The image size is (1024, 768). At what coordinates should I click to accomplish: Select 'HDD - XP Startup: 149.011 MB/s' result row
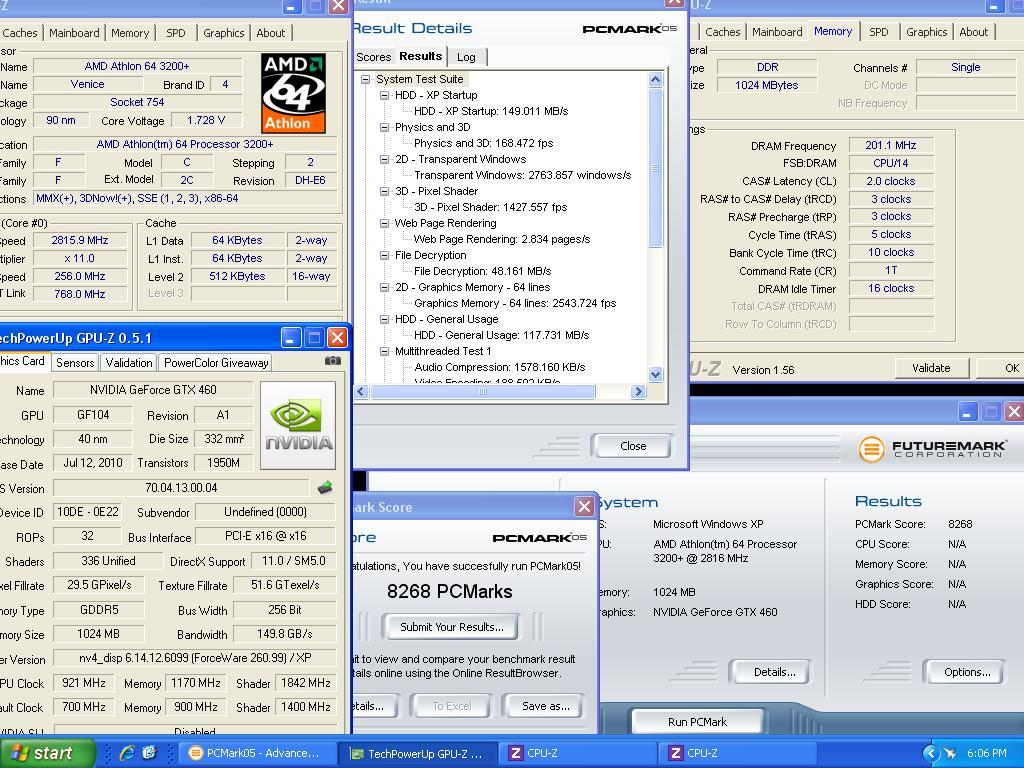point(491,111)
